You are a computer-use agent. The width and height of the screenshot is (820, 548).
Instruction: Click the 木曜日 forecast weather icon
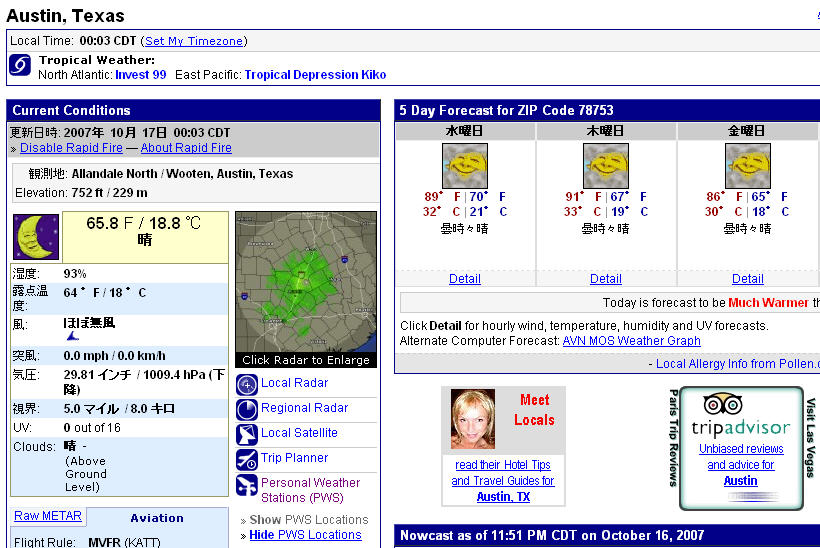pos(606,166)
